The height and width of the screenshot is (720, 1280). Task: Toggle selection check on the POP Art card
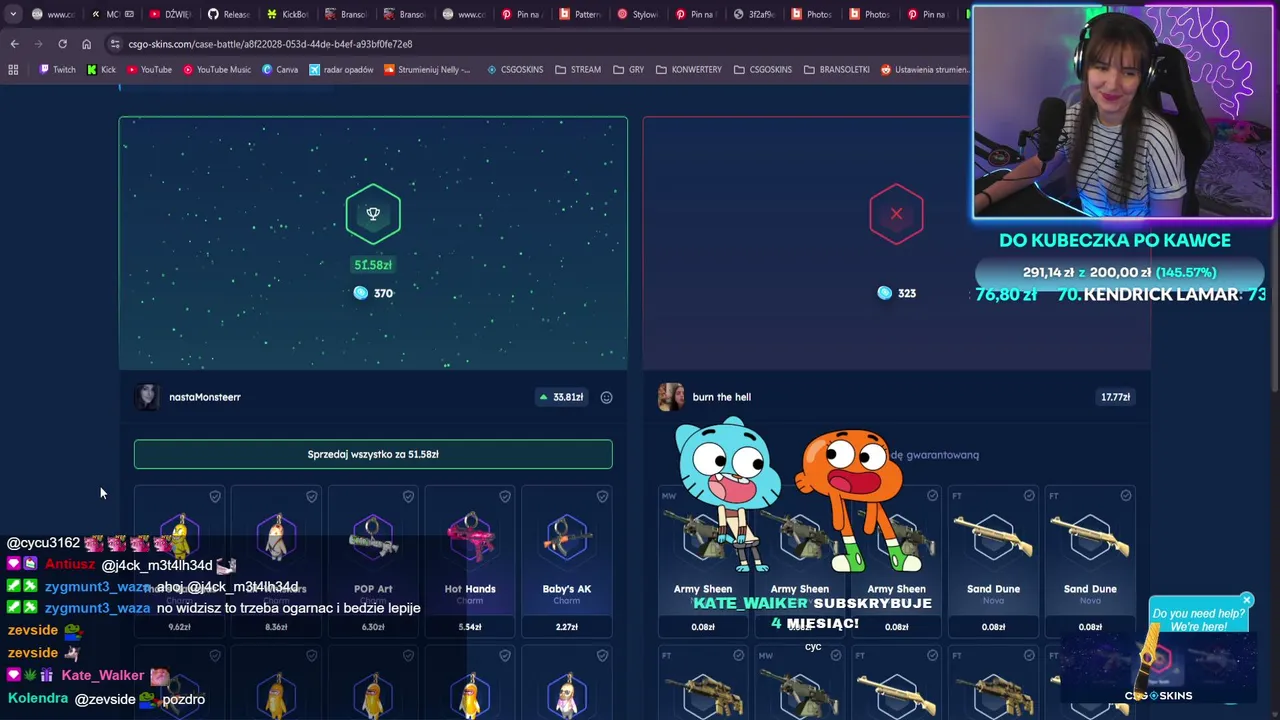pyautogui.click(x=408, y=496)
